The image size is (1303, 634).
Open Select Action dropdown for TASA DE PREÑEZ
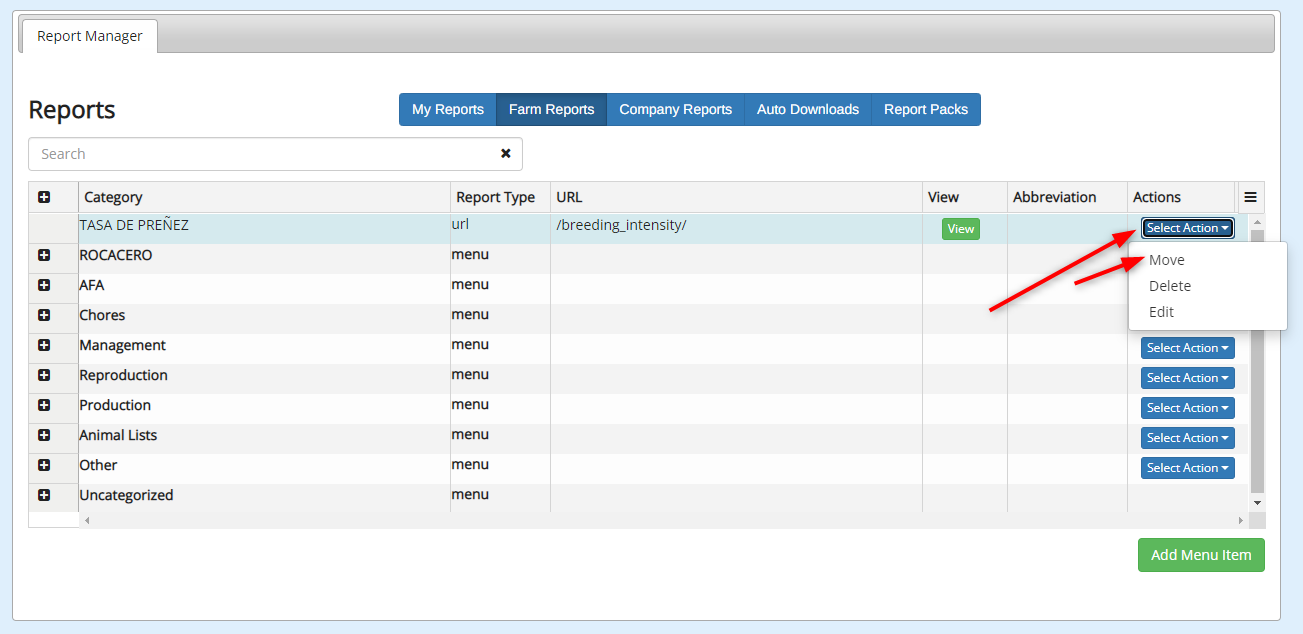point(1187,228)
